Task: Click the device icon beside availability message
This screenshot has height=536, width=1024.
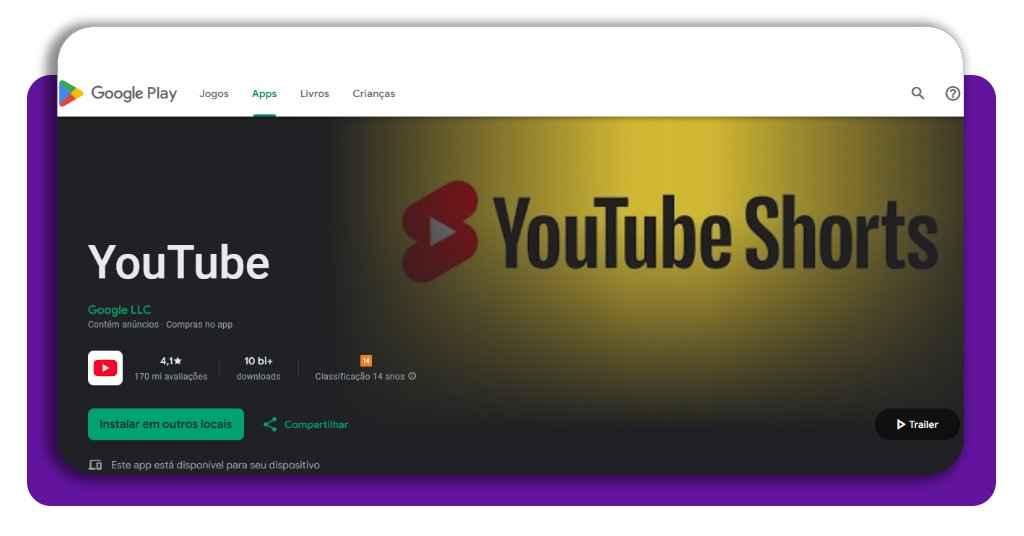Action: click(x=95, y=465)
